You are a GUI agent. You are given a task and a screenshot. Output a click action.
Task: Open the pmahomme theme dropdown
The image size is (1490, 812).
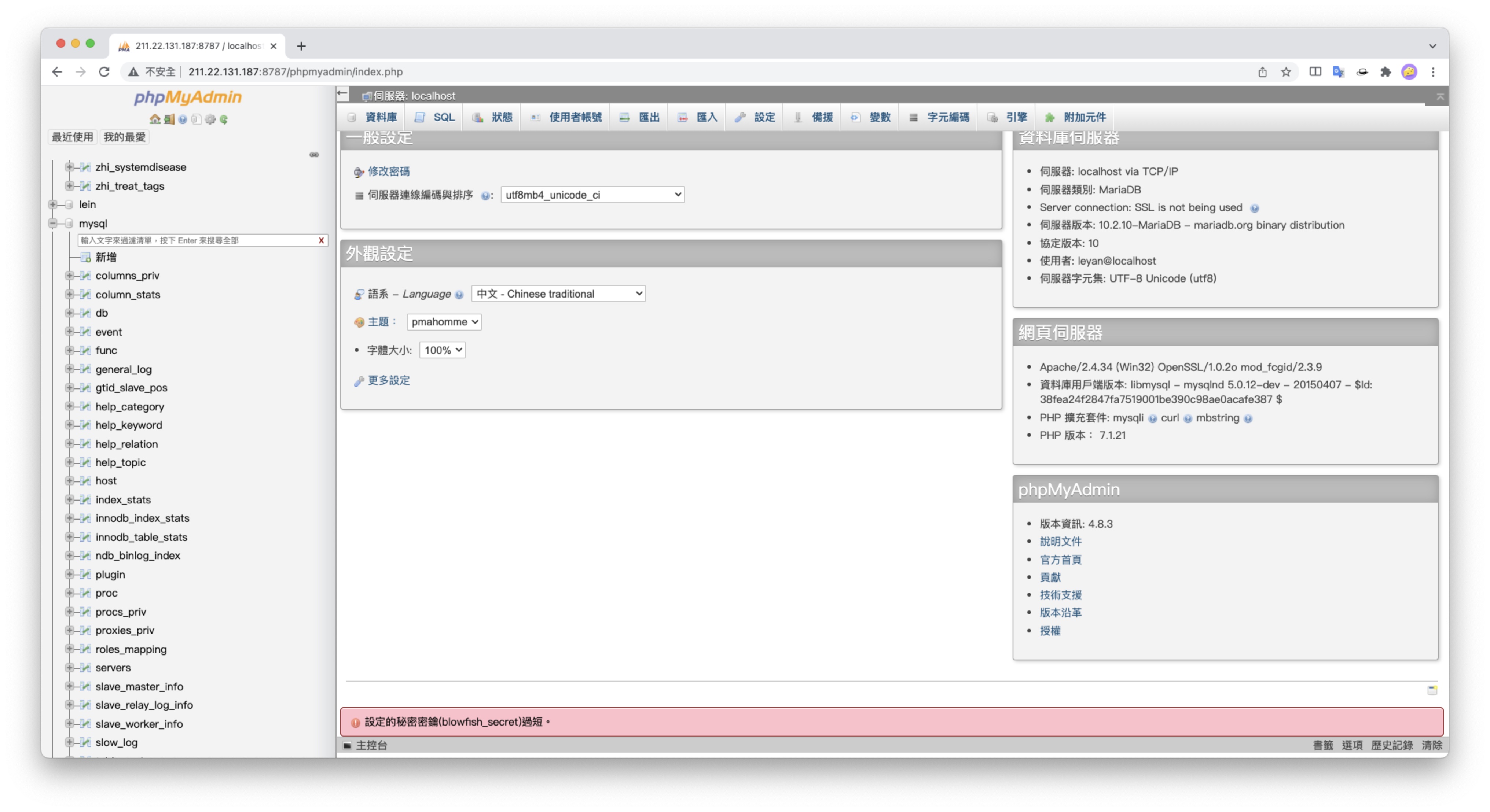point(444,322)
